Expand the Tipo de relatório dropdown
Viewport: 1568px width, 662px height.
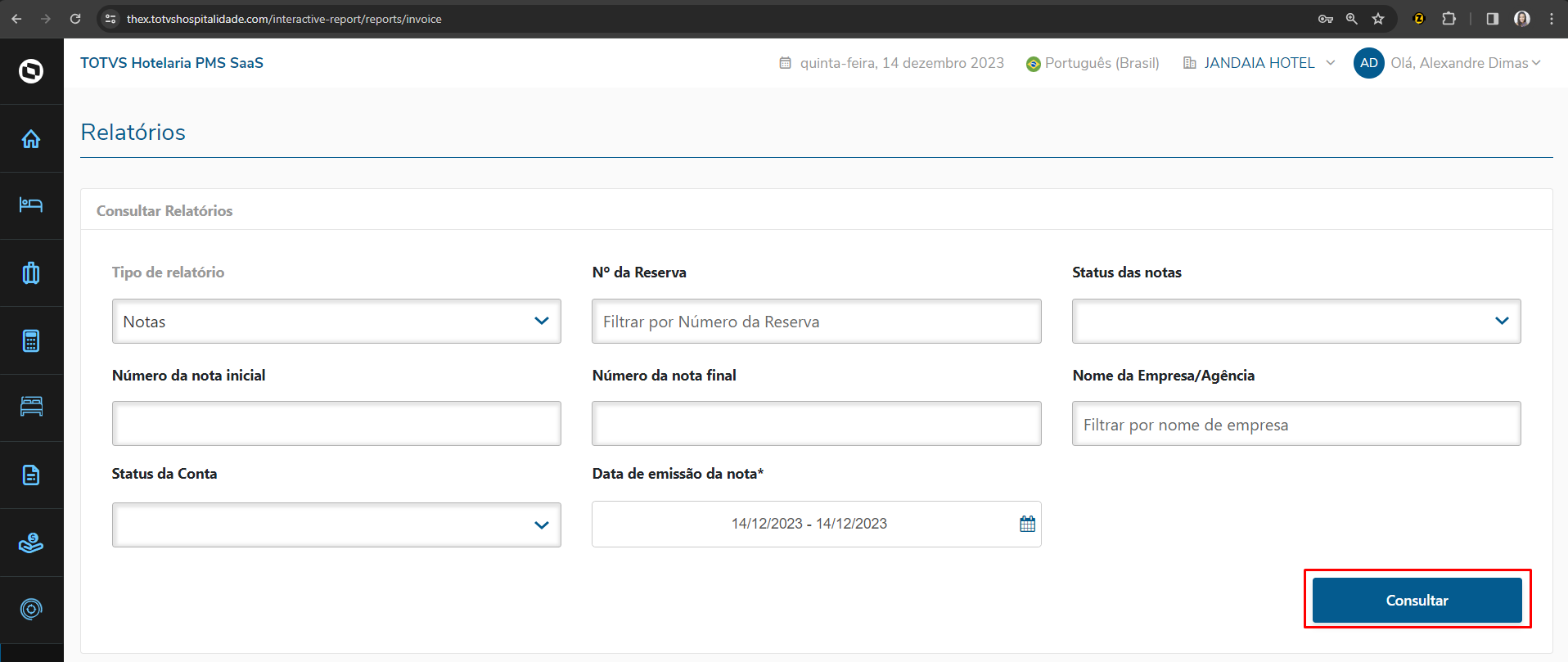336,321
